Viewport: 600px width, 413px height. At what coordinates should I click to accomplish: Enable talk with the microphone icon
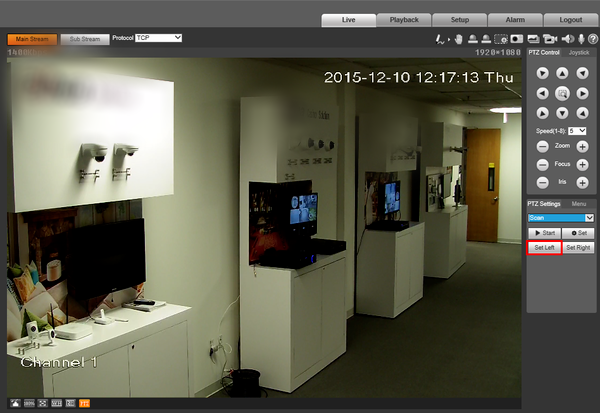(581, 39)
